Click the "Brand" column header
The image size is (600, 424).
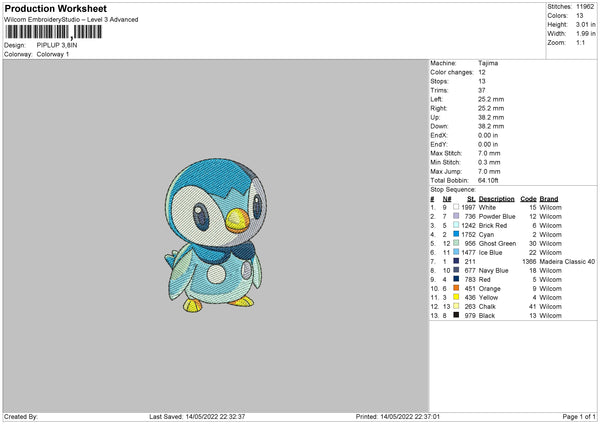click(x=549, y=199)
